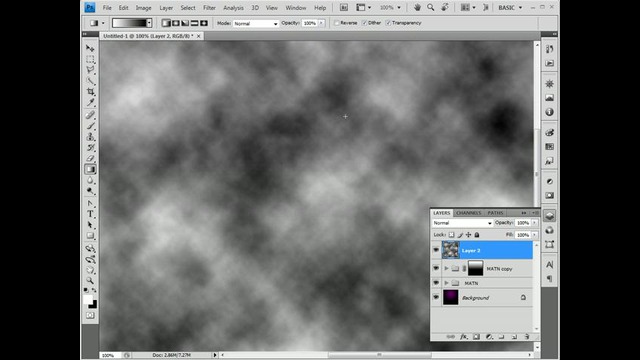Select the Crop tool

click(x=90, y=92)
